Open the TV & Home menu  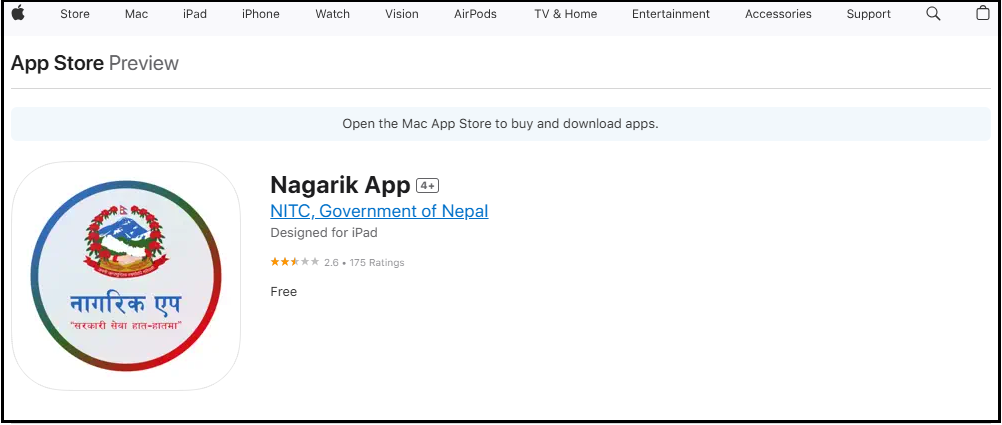[x=565, y=14]
